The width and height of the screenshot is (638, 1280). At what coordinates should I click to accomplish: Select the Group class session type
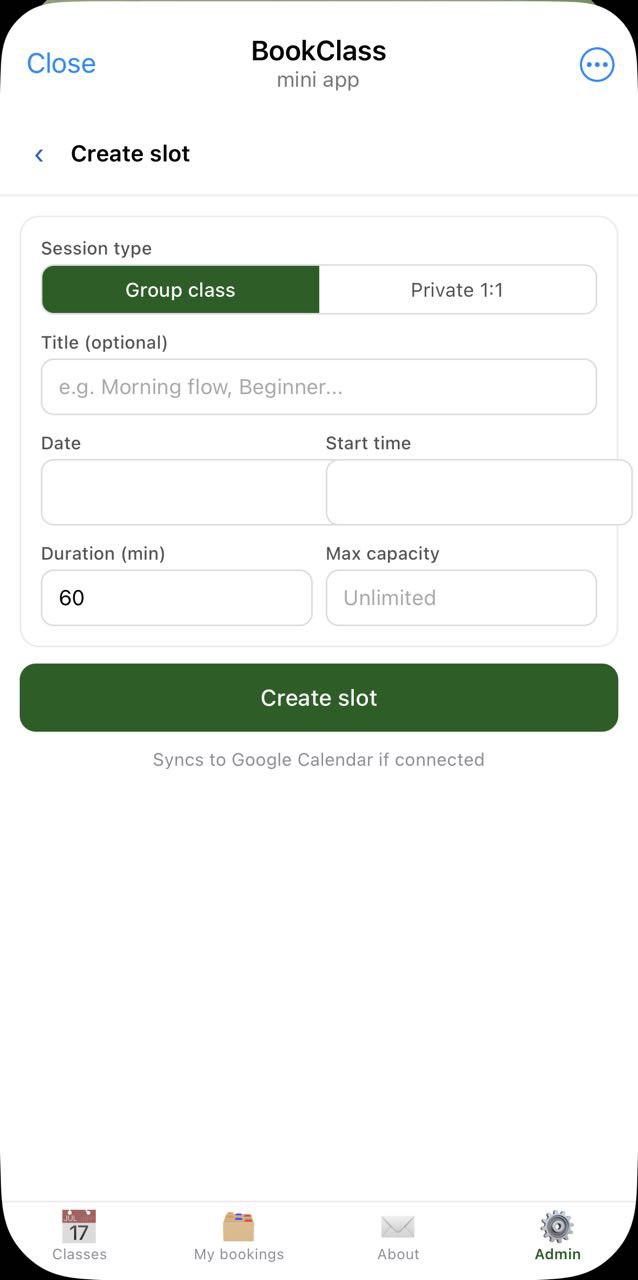(180, 290)
